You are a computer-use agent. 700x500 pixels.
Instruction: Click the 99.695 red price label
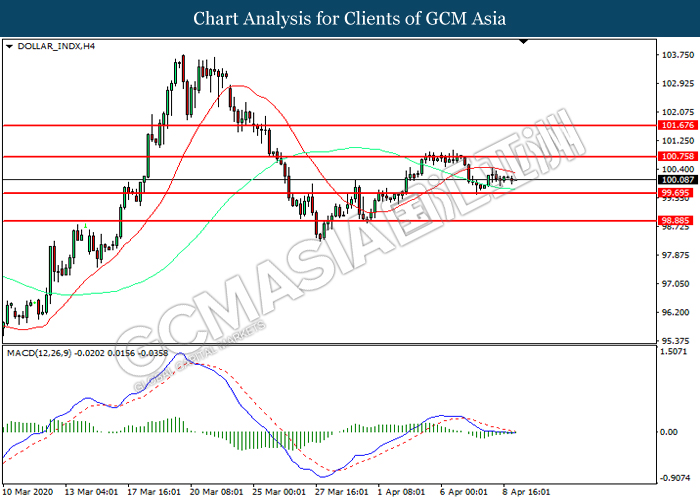[x=676, y=193]
